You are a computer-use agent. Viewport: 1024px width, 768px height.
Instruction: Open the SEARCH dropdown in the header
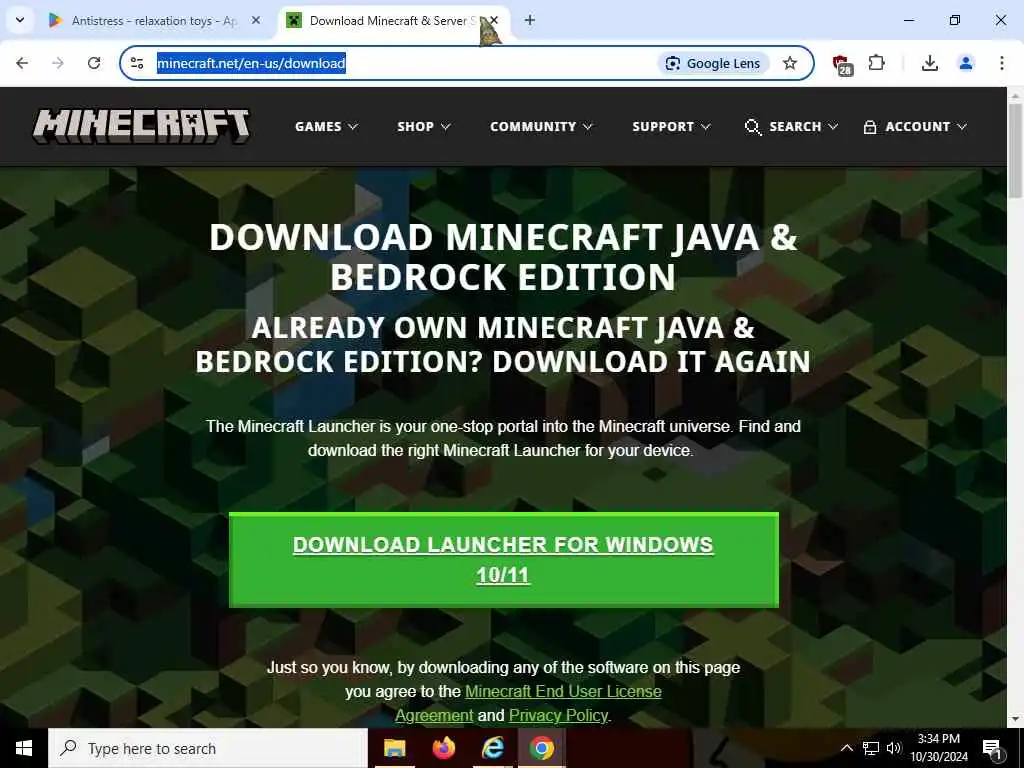[791, 127]
